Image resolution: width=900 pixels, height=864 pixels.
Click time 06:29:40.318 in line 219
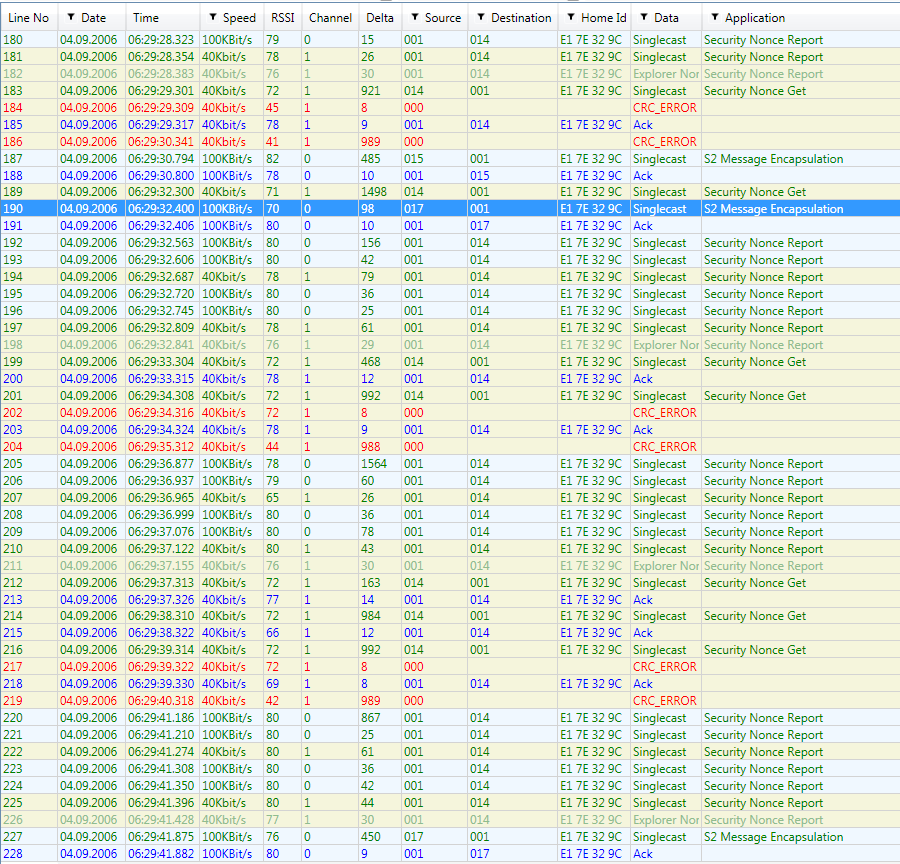pos(161,700)
